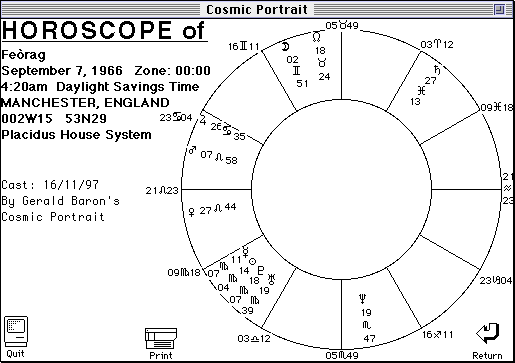The width and height of the screenshot is (515, 363).
Task: Click the 05 Scorpio 49 bottom cusp label
Action: (x=342, y=355)
